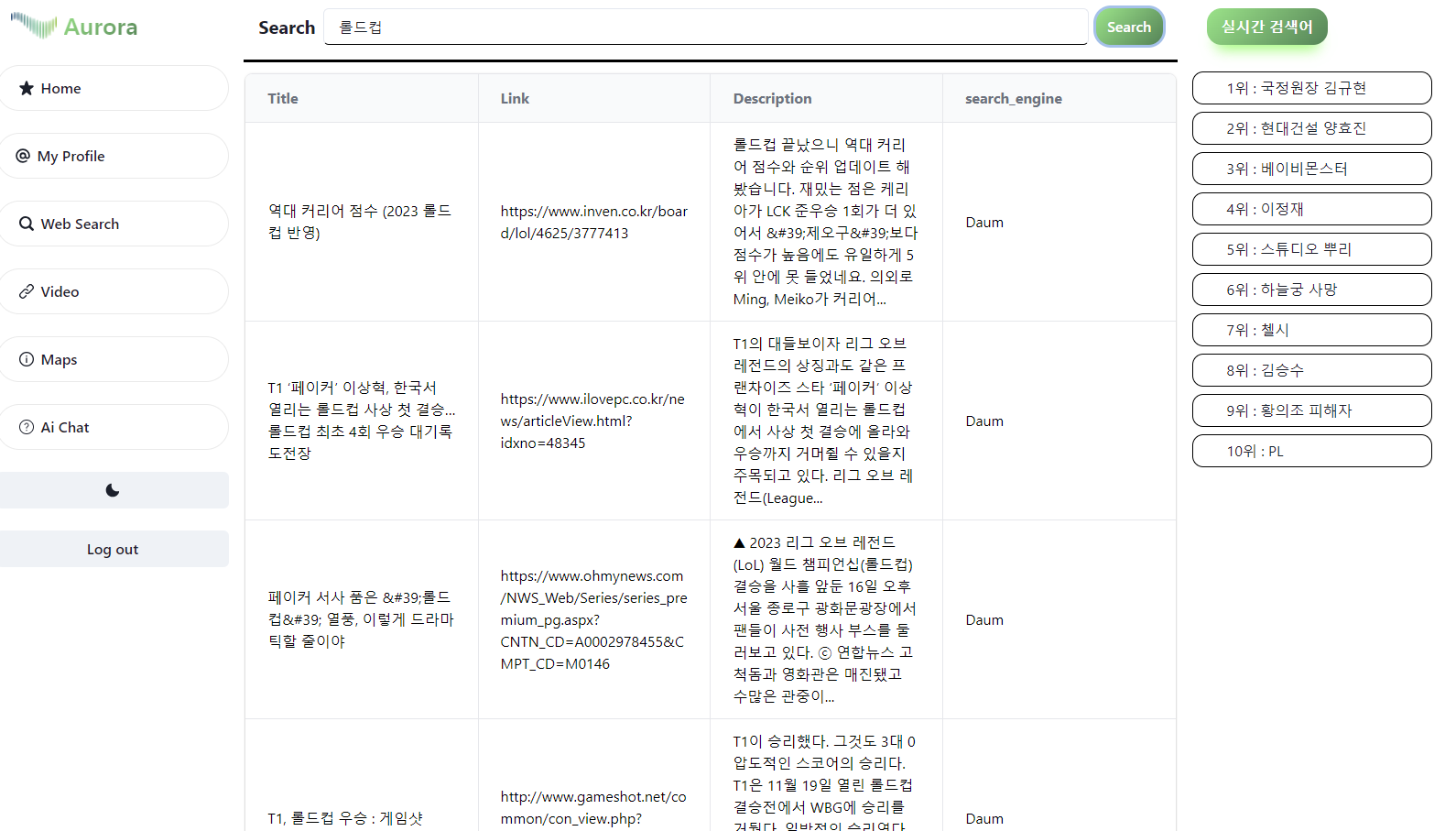Click description starting T1의 대들보이자 리그 오브
Viewport: 1456px width, 831px height.
823,421
